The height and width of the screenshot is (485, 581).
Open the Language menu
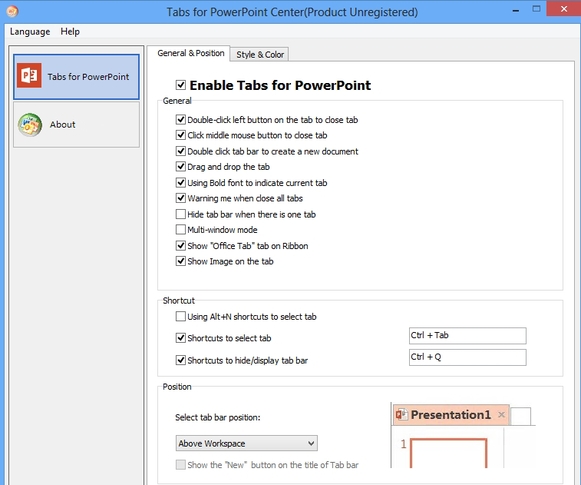(x=30, y=31)
